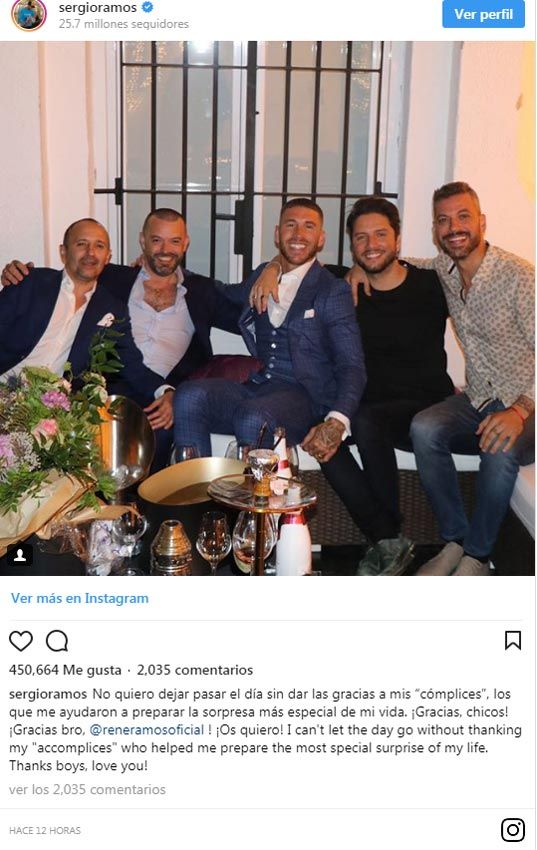The height and width of the screenshot is (850, 537).
Task: Show tagged people icon on photo
Action: pos(20,555)
